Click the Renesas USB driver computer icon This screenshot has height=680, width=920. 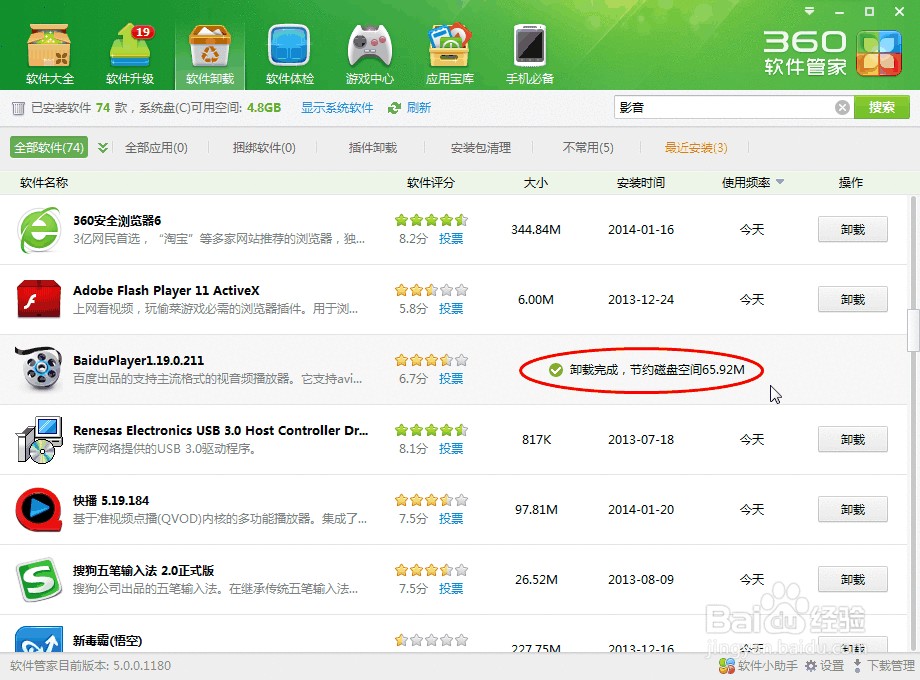tap(39, 439)
